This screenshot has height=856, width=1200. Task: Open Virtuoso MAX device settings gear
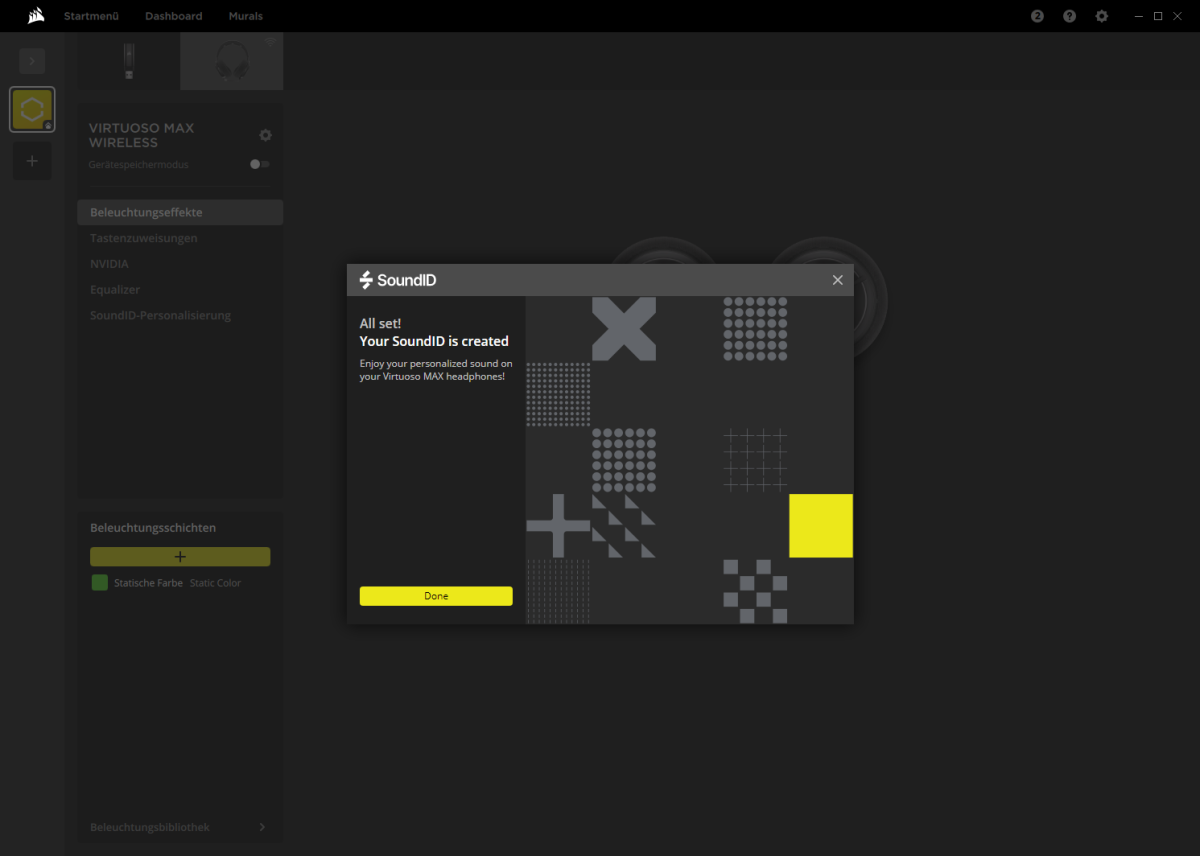pos(265,135)
